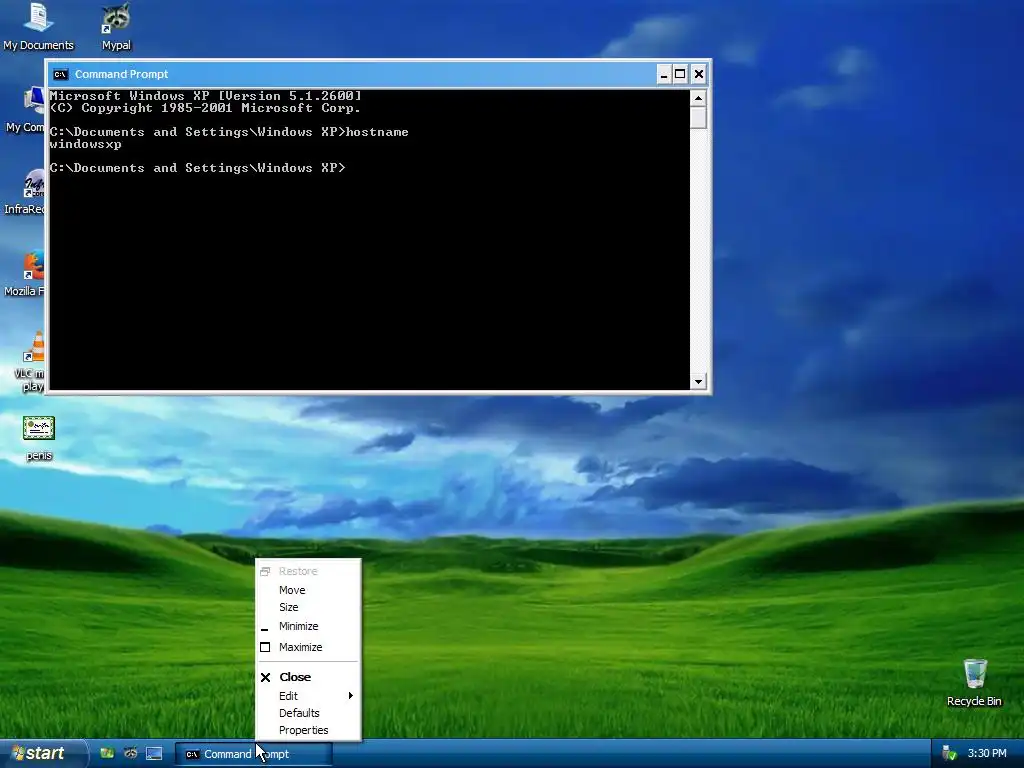Select the VLC media player desktop shortcut

coord(29,360)
